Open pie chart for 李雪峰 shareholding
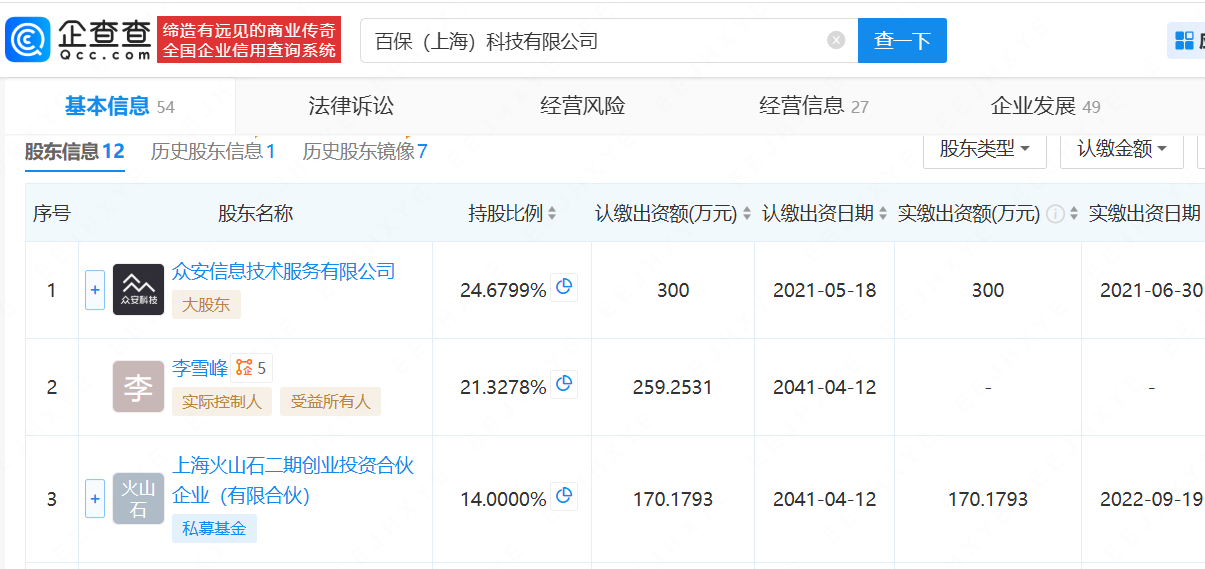Image resolution: width=1205 pixels, height=569 pixels. (564, 385)
